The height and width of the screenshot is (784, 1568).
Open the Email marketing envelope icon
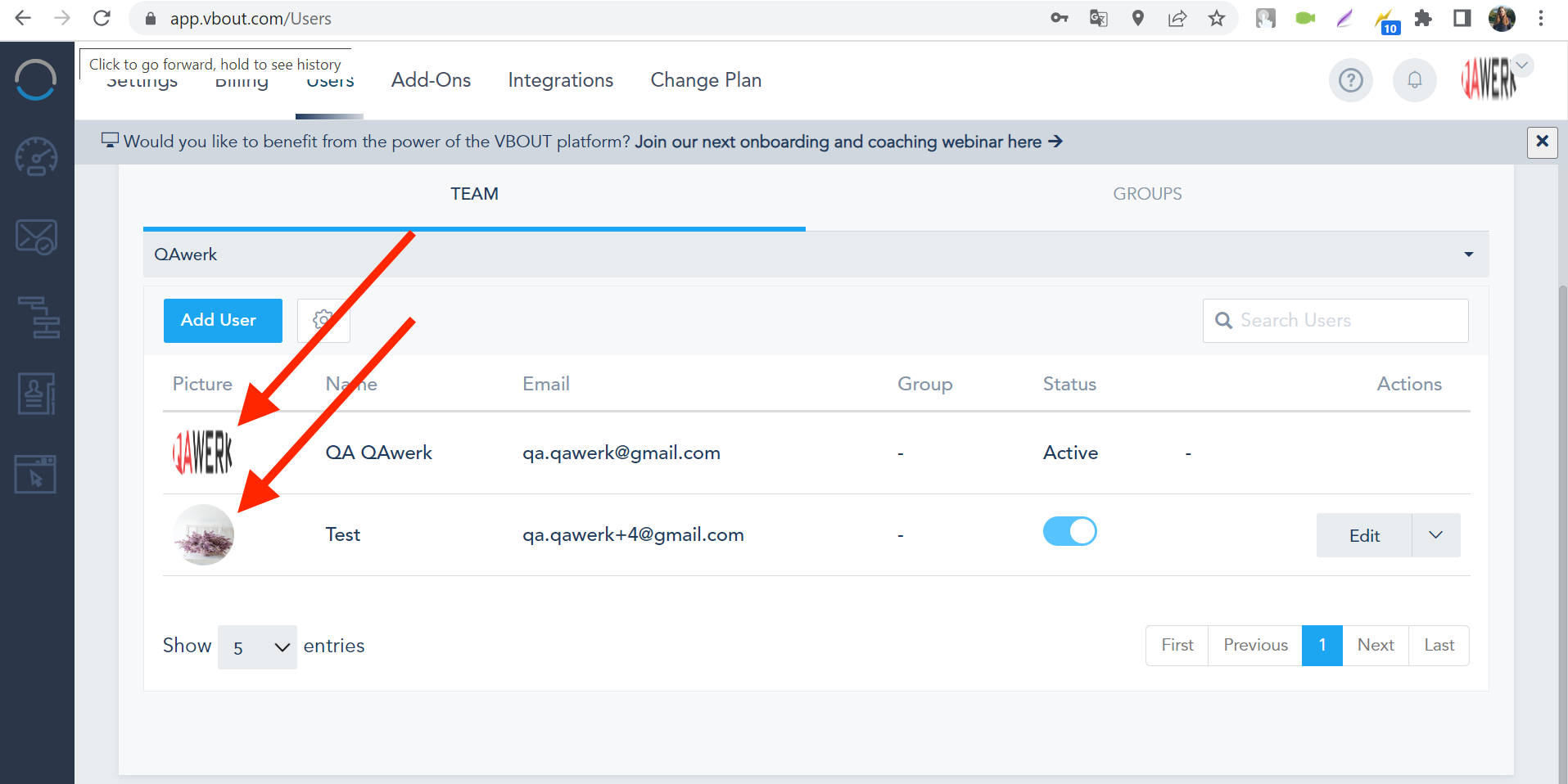point(36,237)
